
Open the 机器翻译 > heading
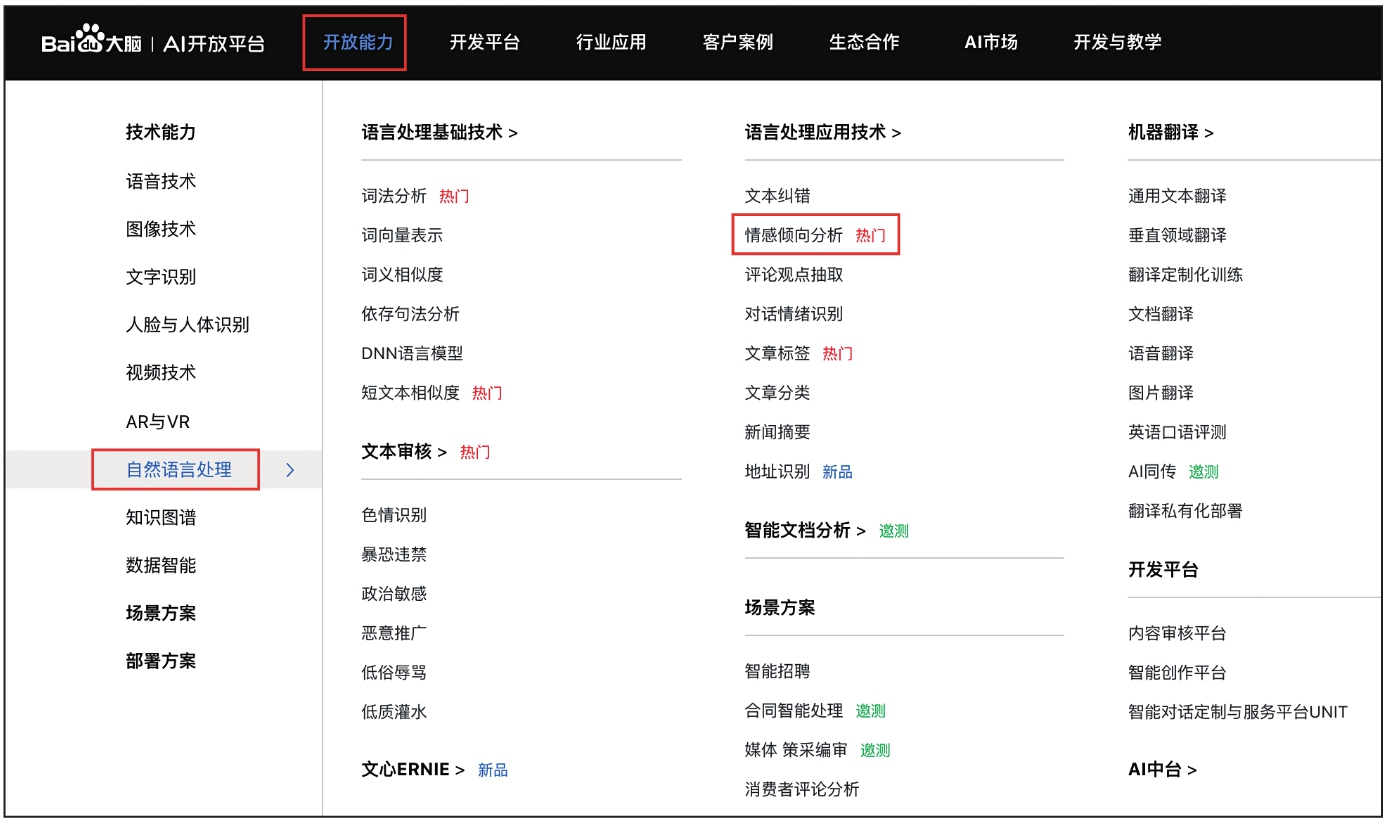1171,132
